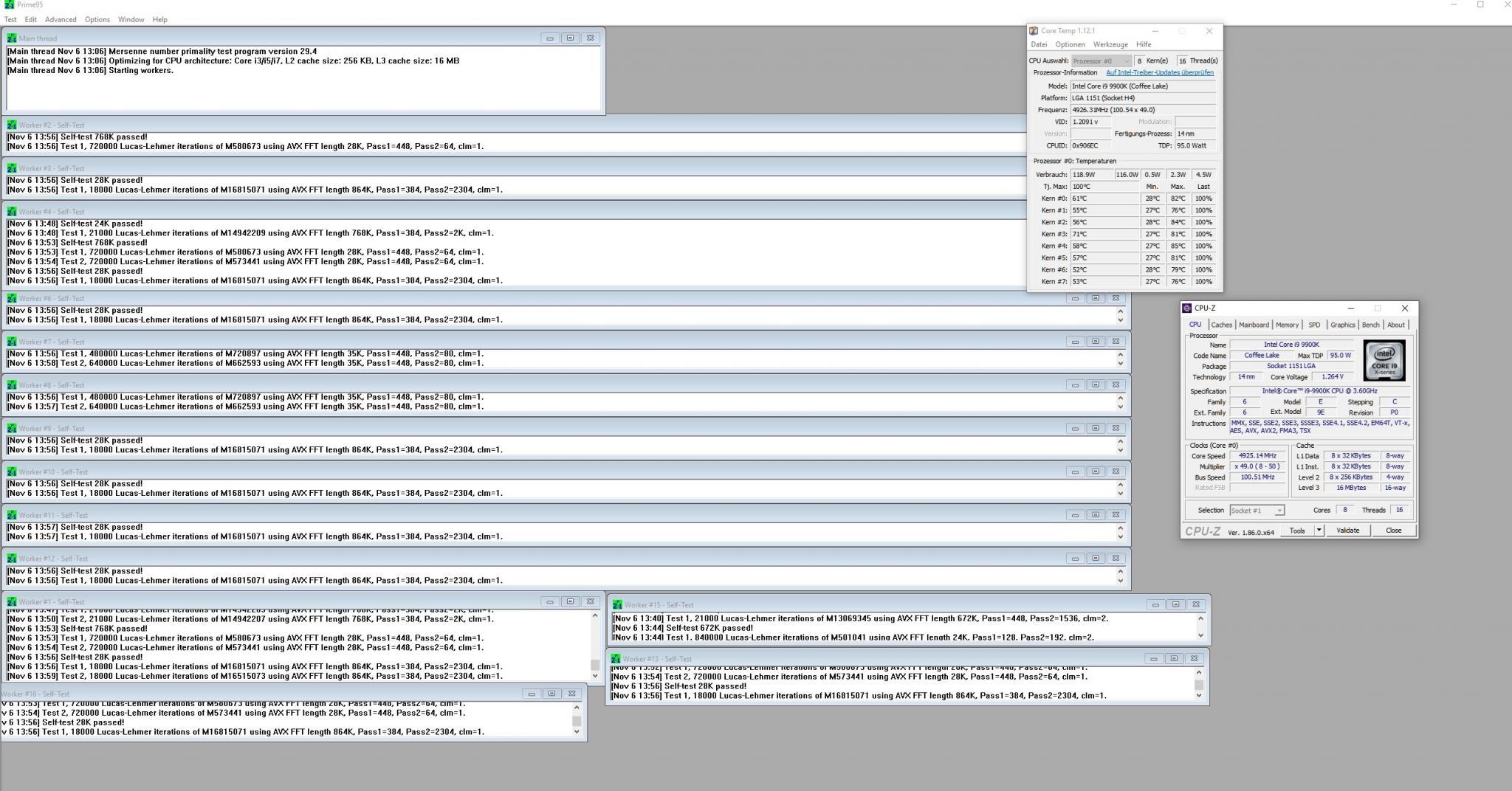Open the Werkzeuge menu in Core Temp

[x=1110, y=44]
